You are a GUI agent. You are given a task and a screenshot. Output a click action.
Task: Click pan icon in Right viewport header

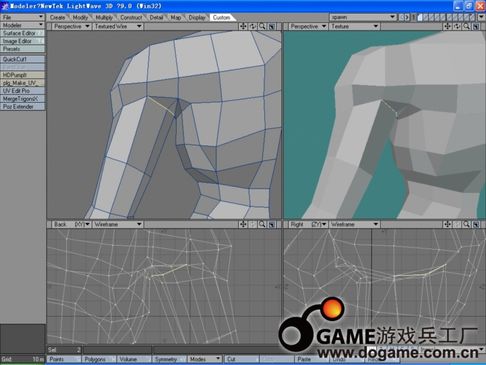(x=447, y=224)
